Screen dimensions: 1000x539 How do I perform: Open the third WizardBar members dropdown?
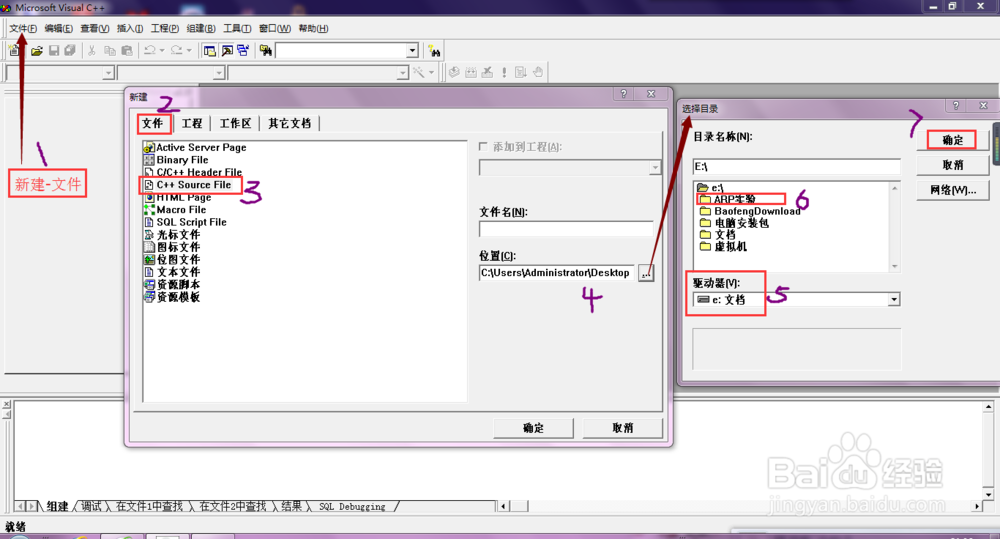(x=402, y=73)
